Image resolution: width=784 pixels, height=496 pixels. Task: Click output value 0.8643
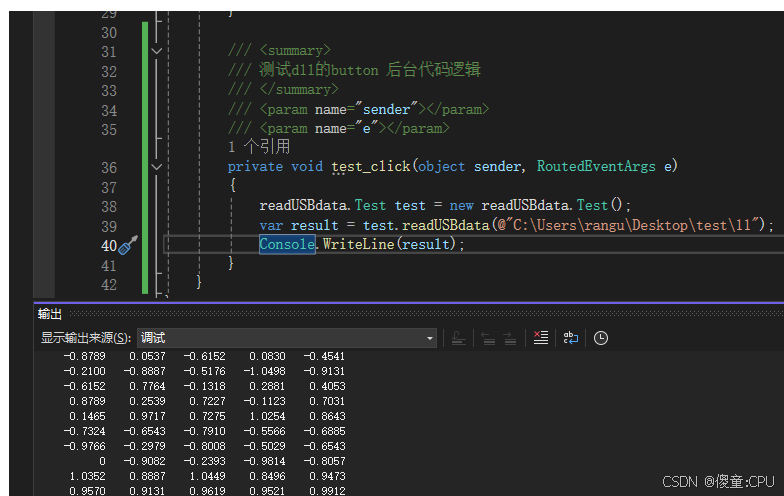click(x=327, y=416)
